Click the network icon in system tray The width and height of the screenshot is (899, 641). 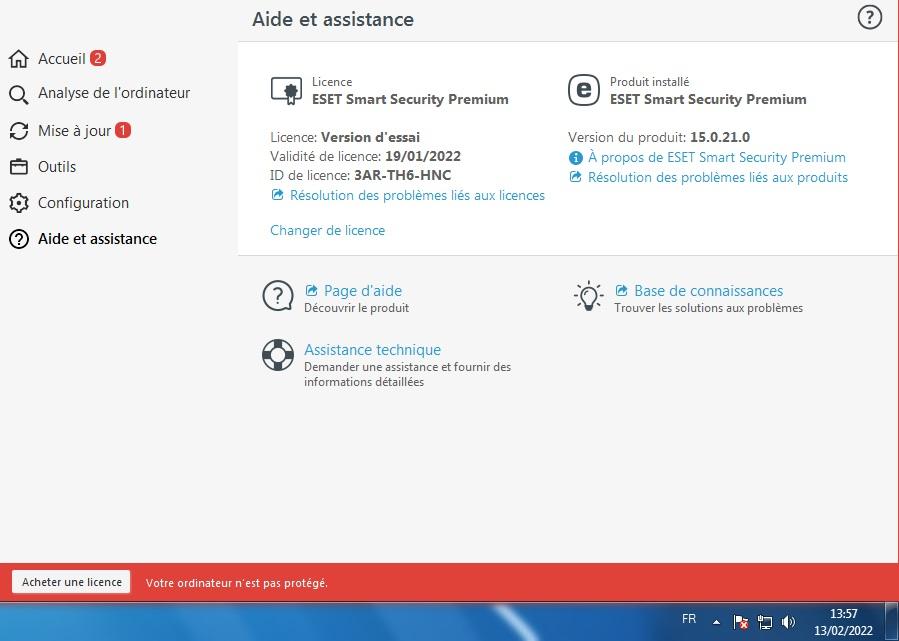tap(765, 622)
